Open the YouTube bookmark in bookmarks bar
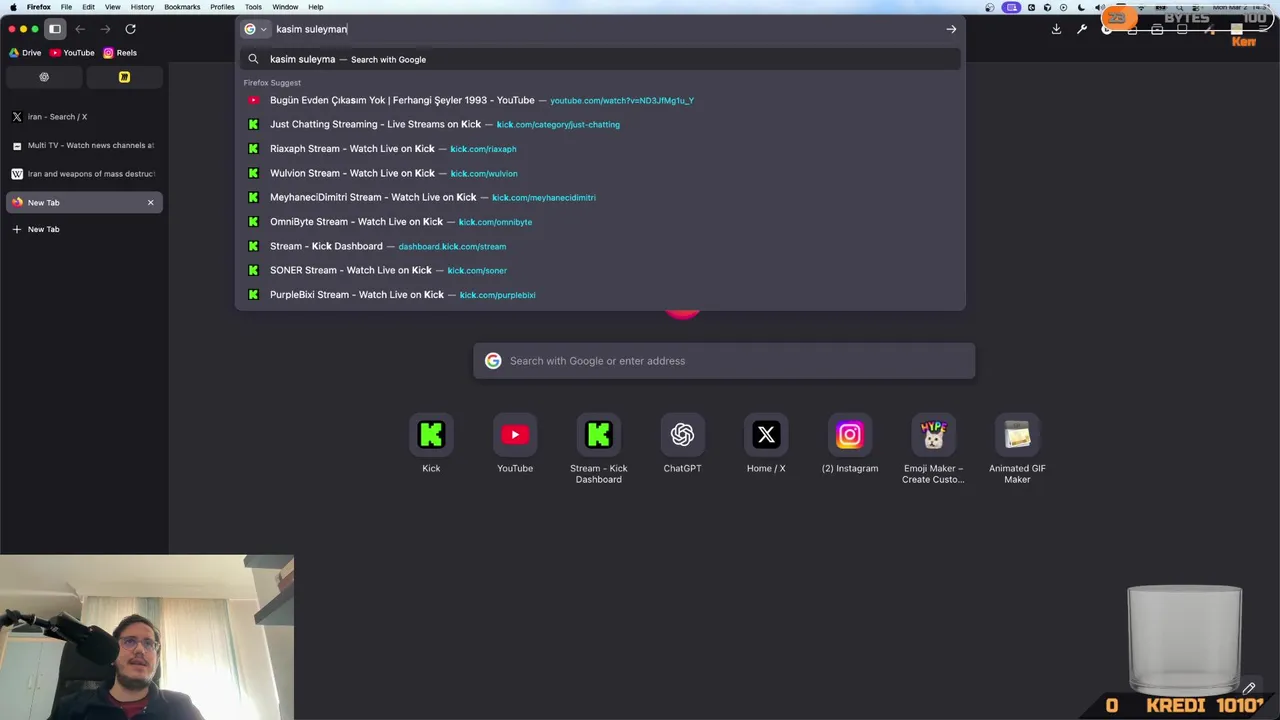1280x720 pixels. click(72, 53)
